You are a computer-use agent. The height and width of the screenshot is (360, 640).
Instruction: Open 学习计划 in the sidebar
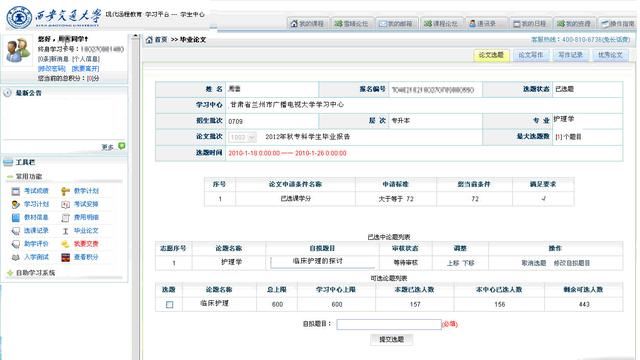36,204
